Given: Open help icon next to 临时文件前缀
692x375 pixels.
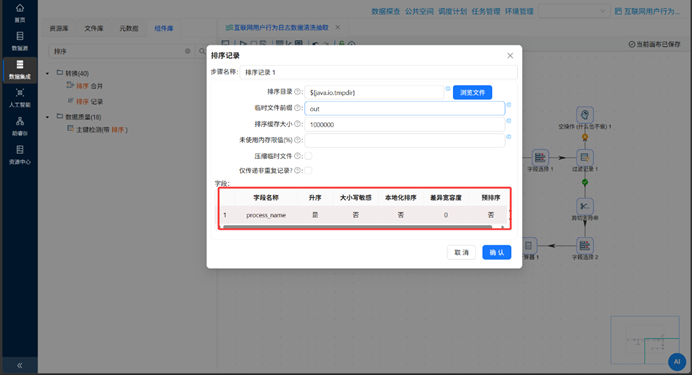Looking at the screenshot, I should click(x=297, y=108).
